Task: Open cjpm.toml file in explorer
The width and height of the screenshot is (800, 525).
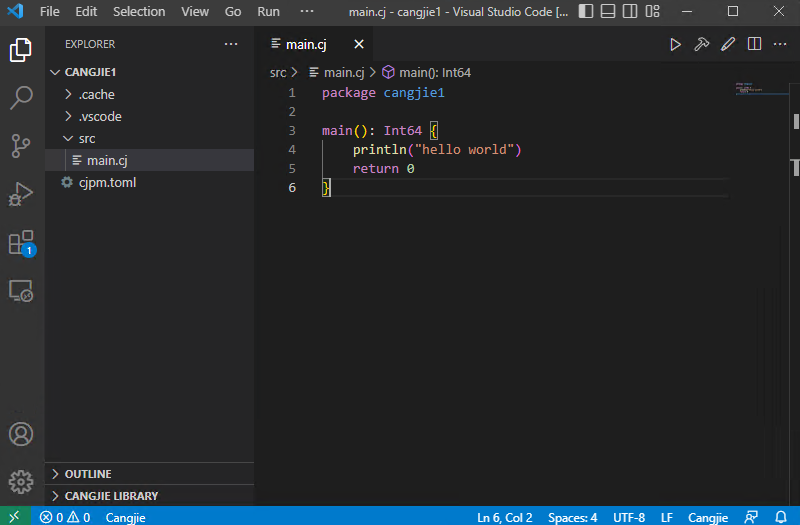Action: point(107,183)
